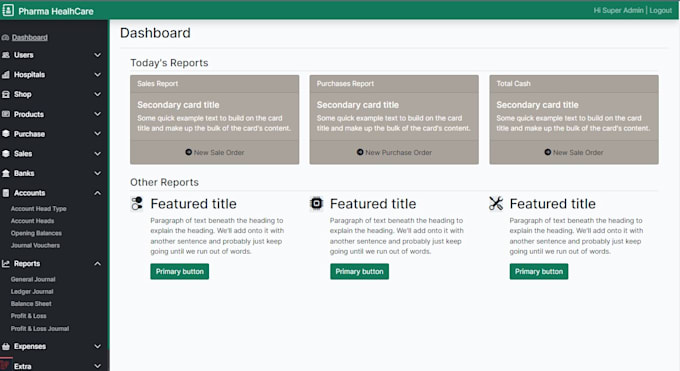The image size is (680, 371).
Task: Open Profit & Loss report
Action: pyautogui.click(x=29, y=316)
